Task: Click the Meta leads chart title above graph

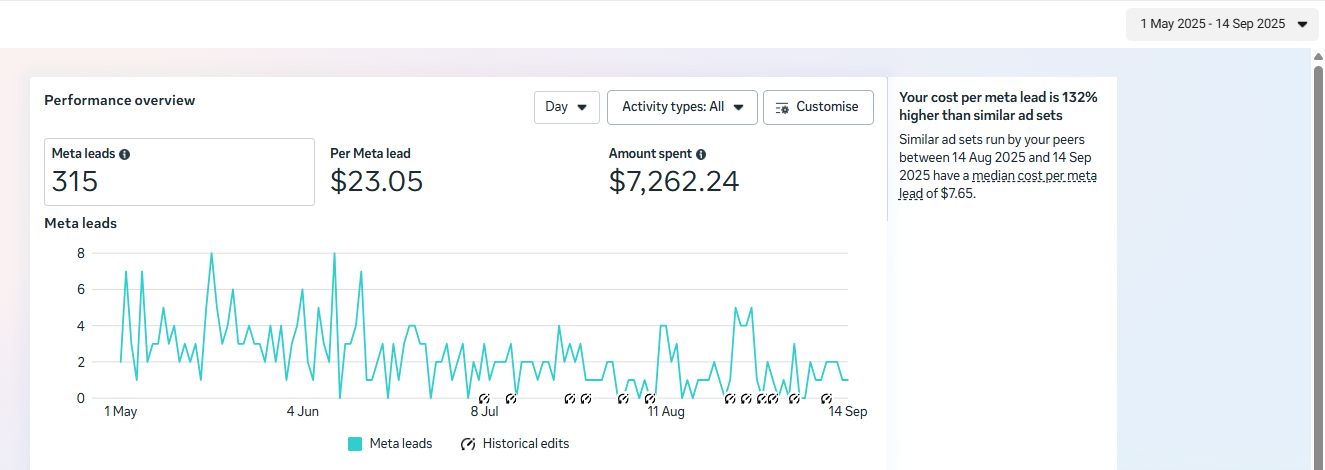Action: (81, 224)
